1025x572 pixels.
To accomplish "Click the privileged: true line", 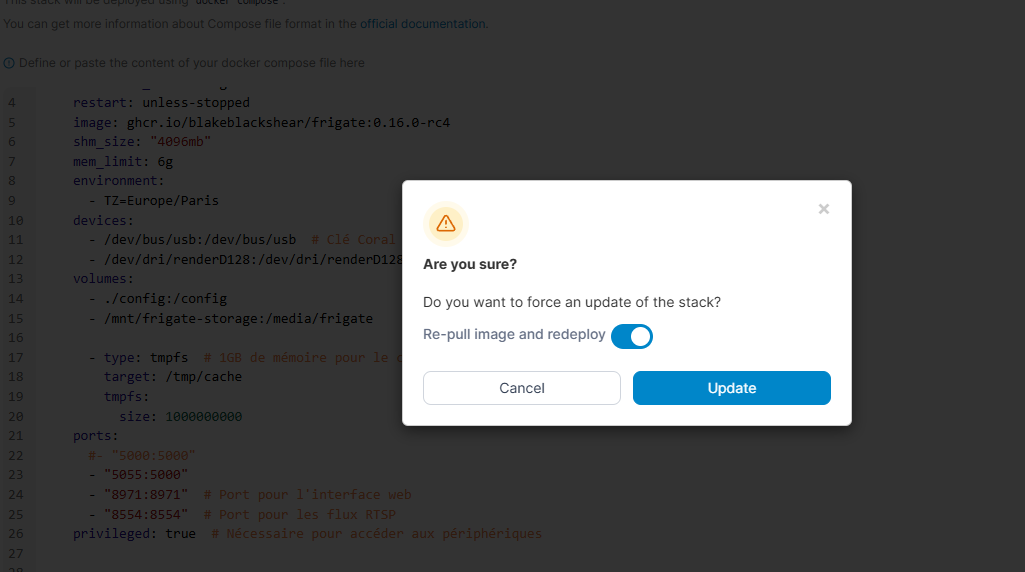I will tap(134, 533).
